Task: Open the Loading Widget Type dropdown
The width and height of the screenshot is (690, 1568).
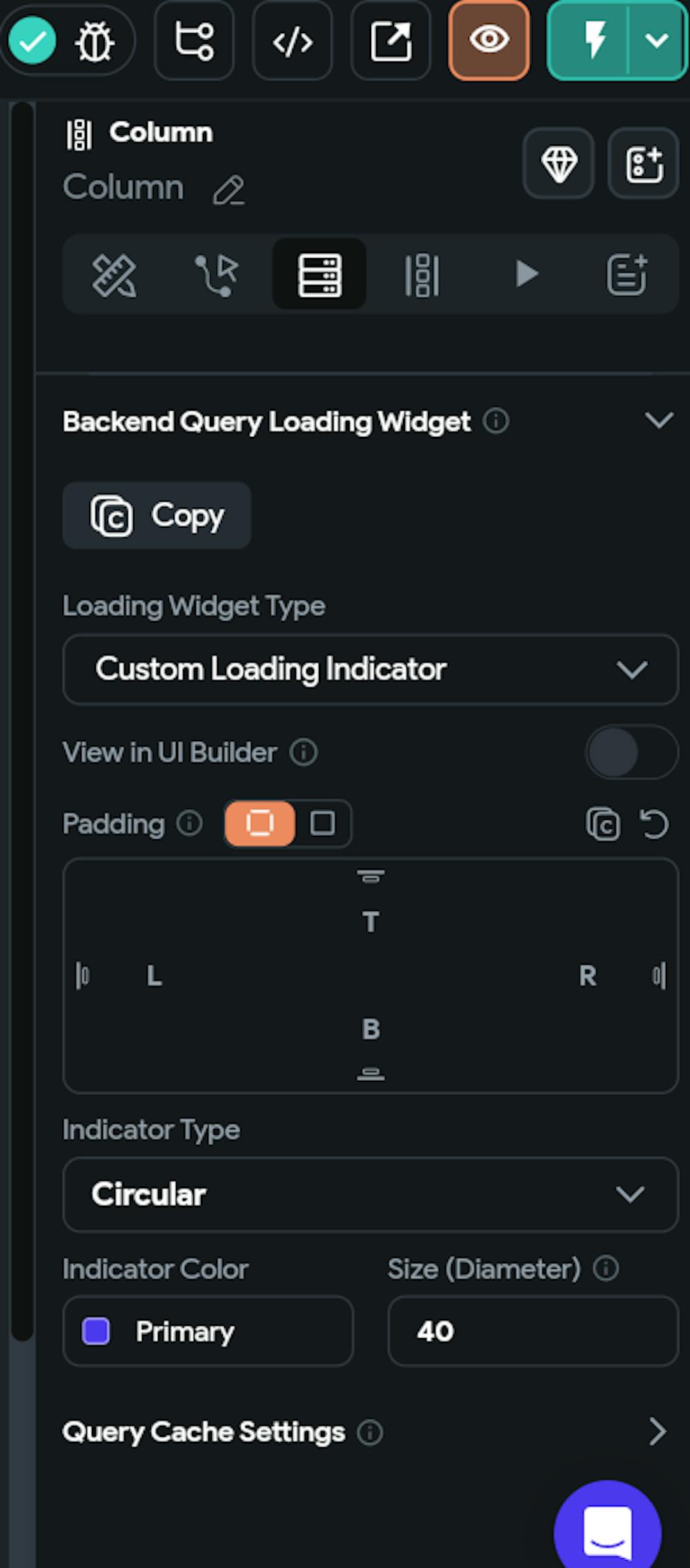Action: [371, 669]
